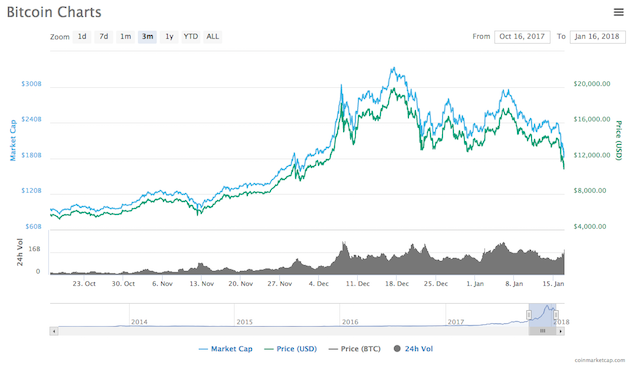Image resolution: width=630 pixels, height=365 pixels.
Task: Click the 15. Jan date label
Action: pyautogui.click(x=553, y=284)
